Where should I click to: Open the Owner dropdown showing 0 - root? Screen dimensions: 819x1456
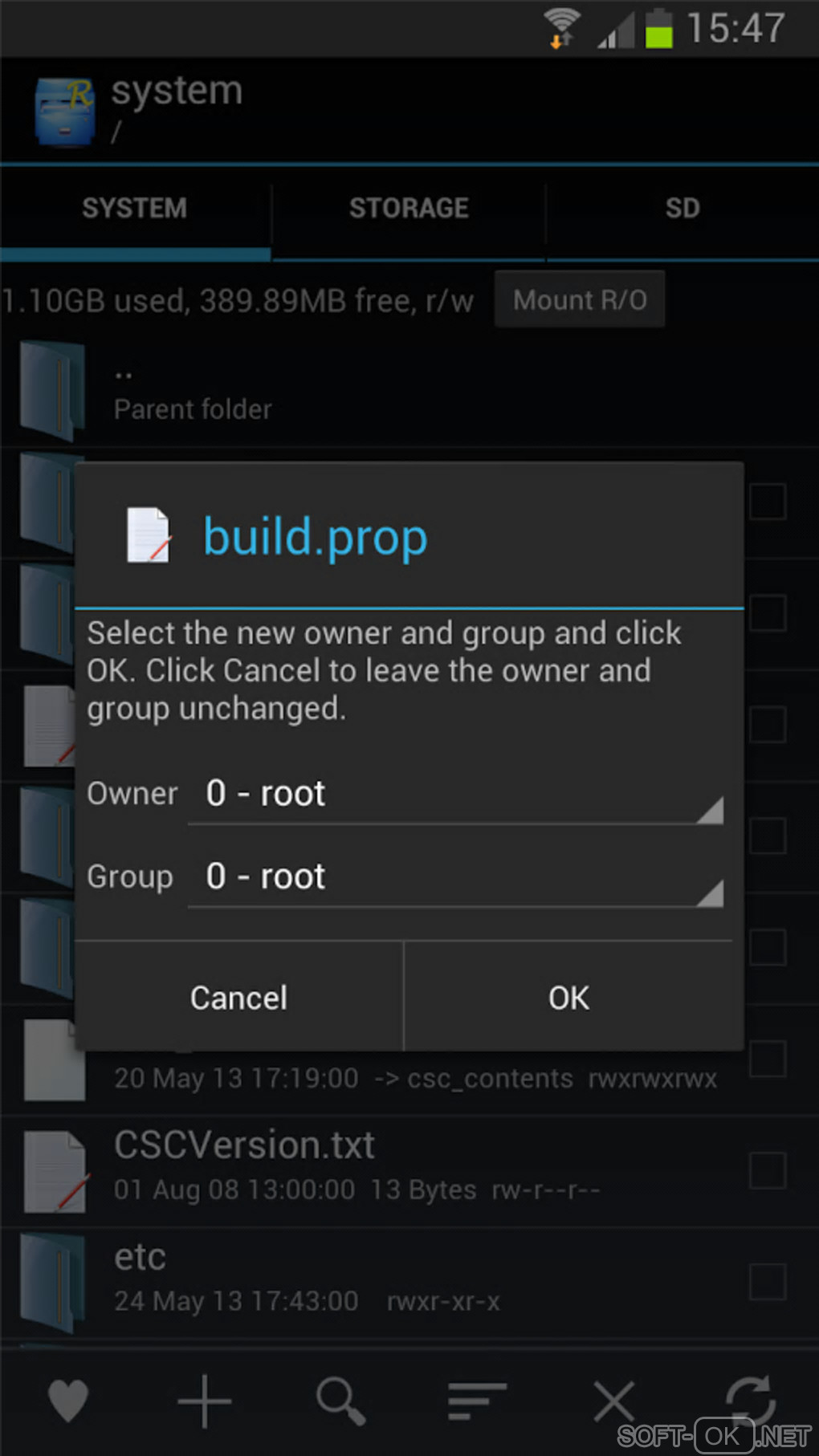(456, 795)
